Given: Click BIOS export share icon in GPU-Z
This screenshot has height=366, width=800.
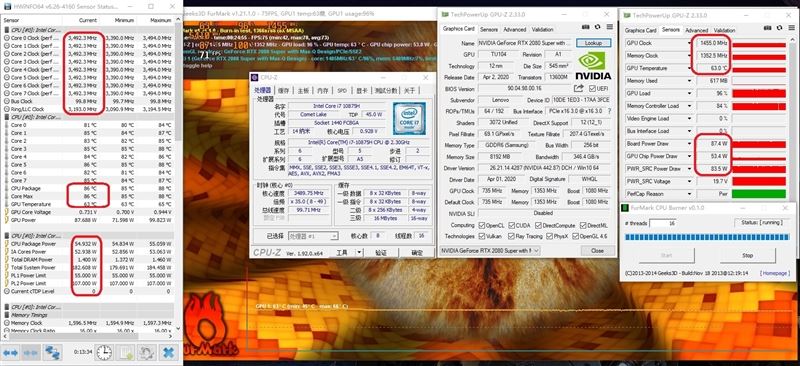Looking at the screenshot, I should [579, 88].
